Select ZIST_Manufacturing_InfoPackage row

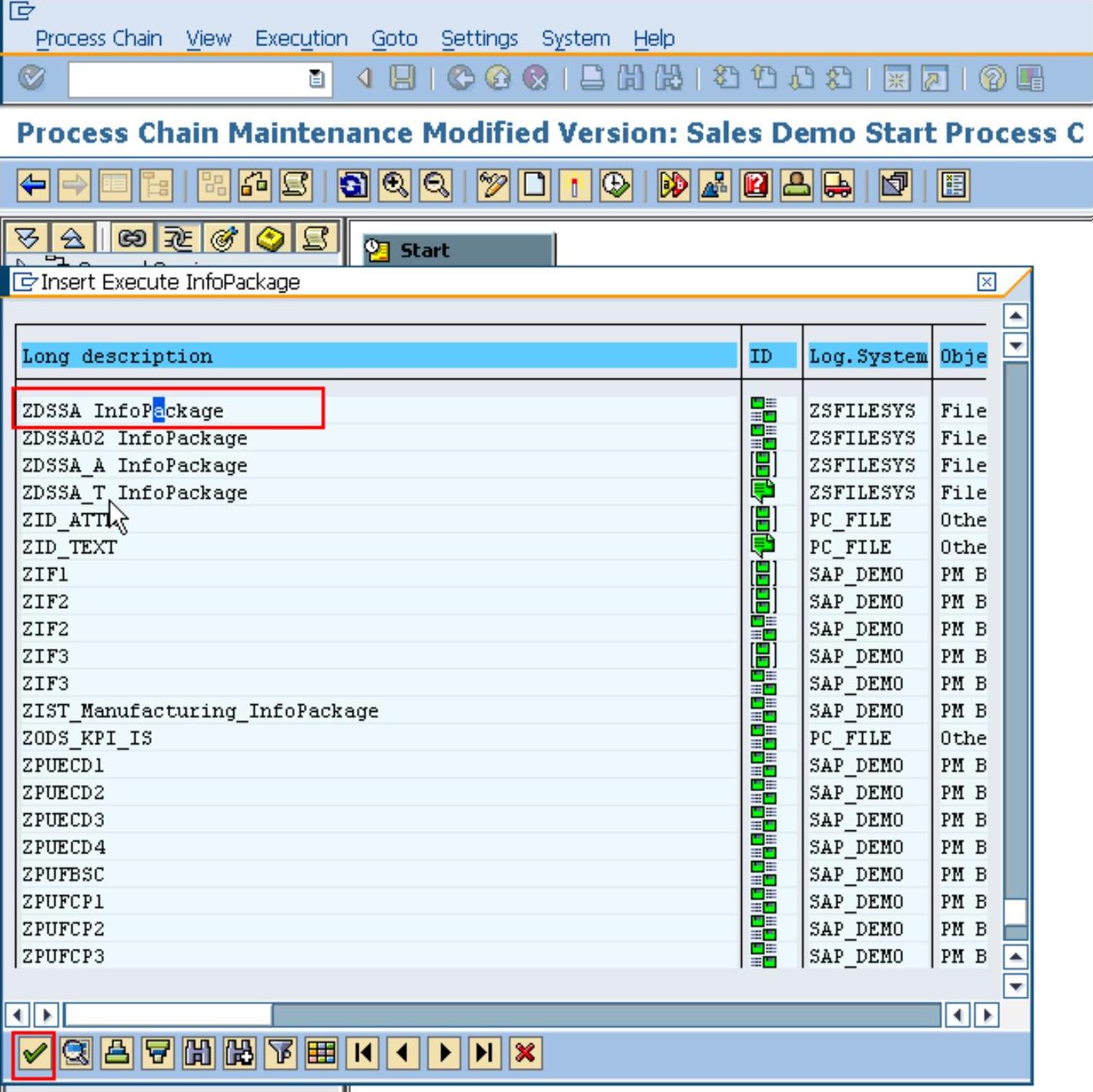pos(200,710)
